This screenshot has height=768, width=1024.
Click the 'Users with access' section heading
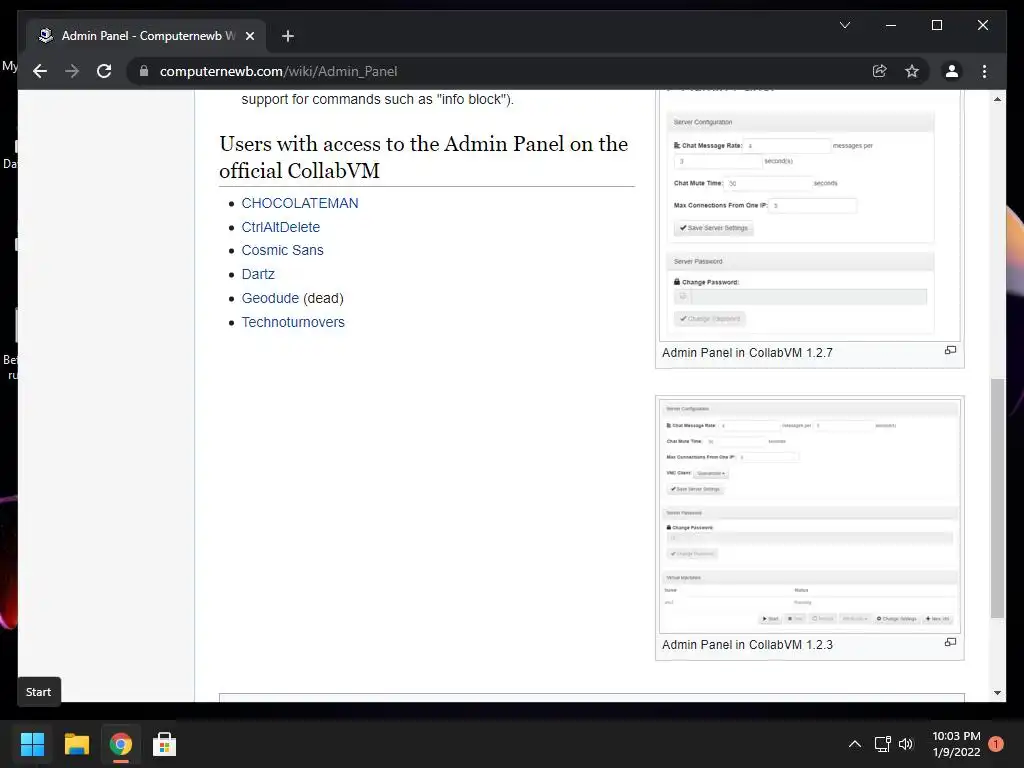click(424, 157)
